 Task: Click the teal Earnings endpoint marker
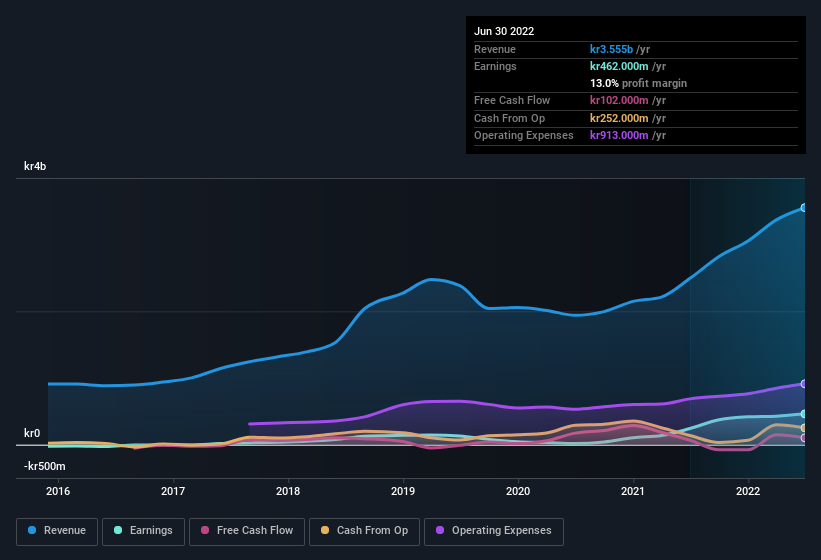tap(804, 414)
